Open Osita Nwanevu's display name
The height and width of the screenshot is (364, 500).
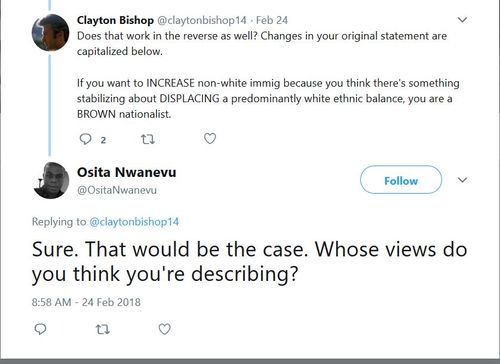coord(127,172)
